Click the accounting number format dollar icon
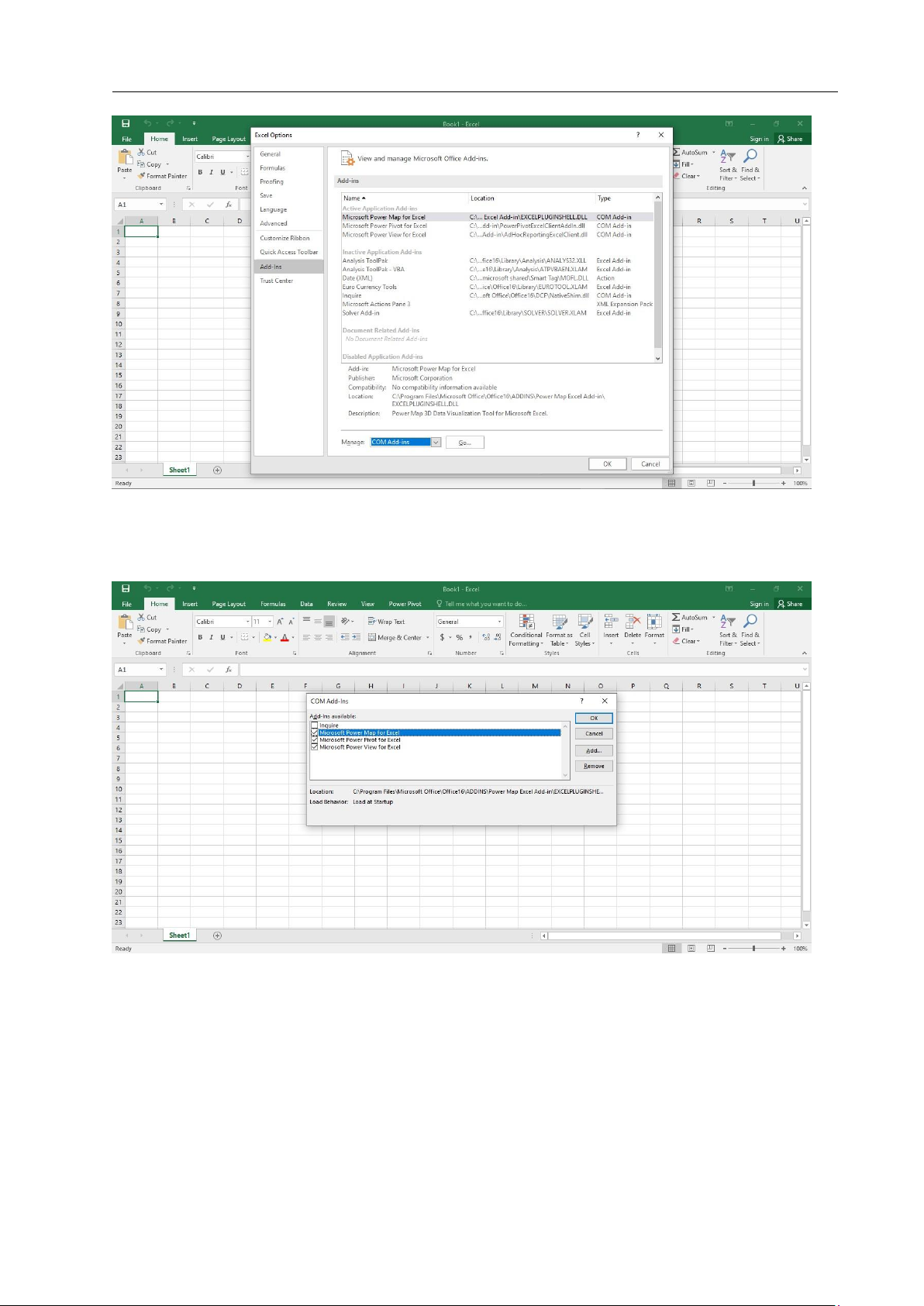This screenshot has width=924, height=1306. (x=442, y=638)
